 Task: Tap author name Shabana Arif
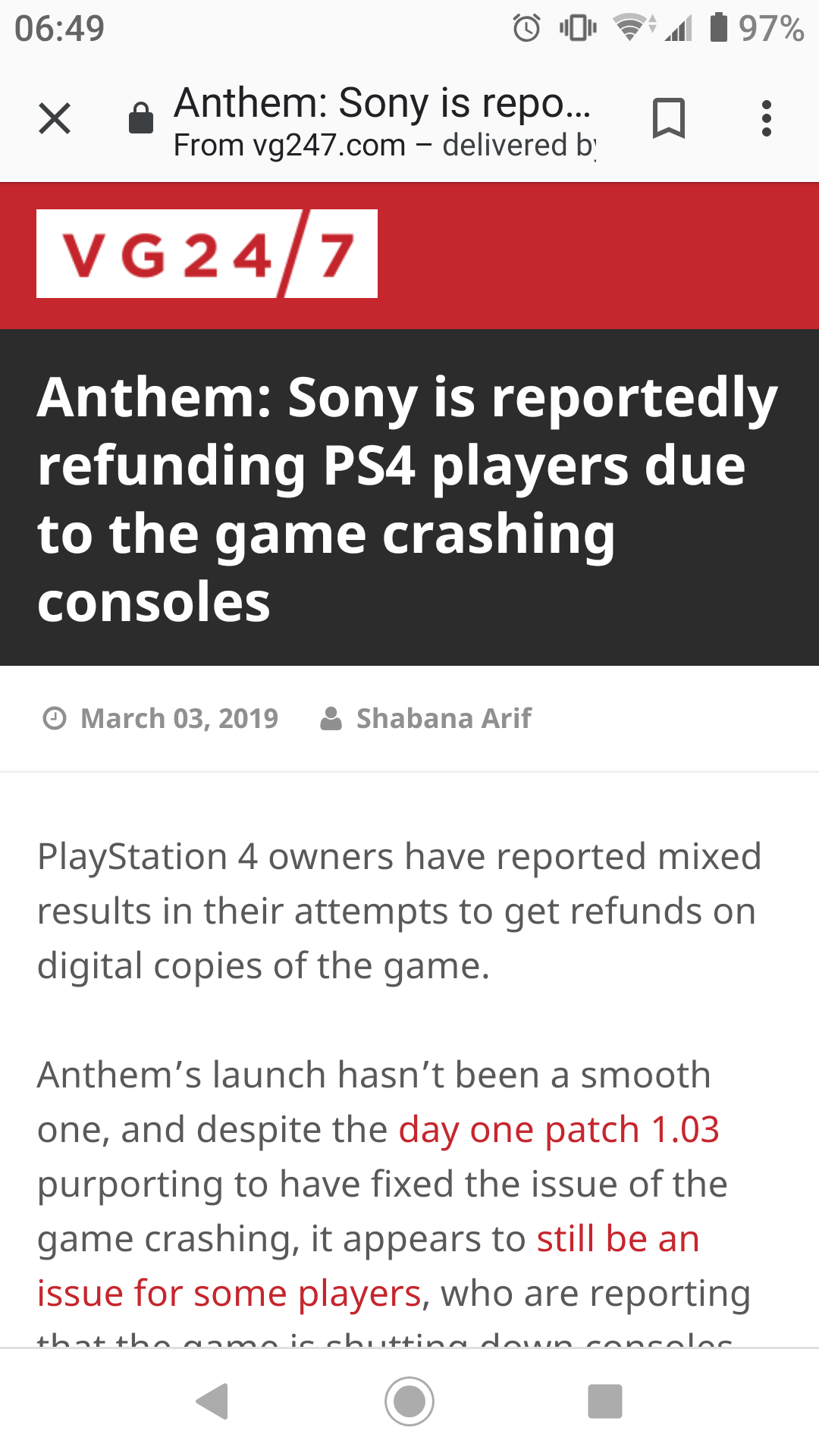444,718
